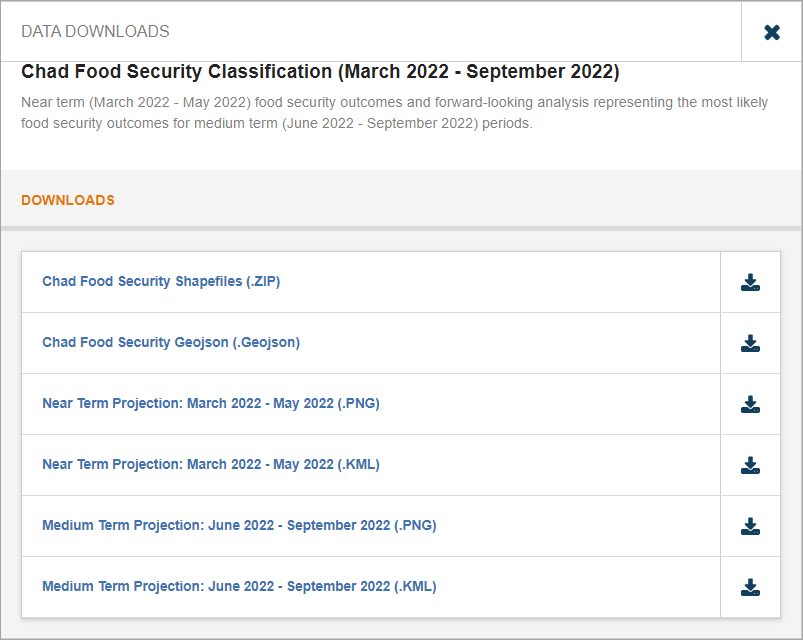Image resolution: width=803 pixels, height=640 pixels.
Task: Download Near Term Projection PNG via icon
Action: coord(750,404)
